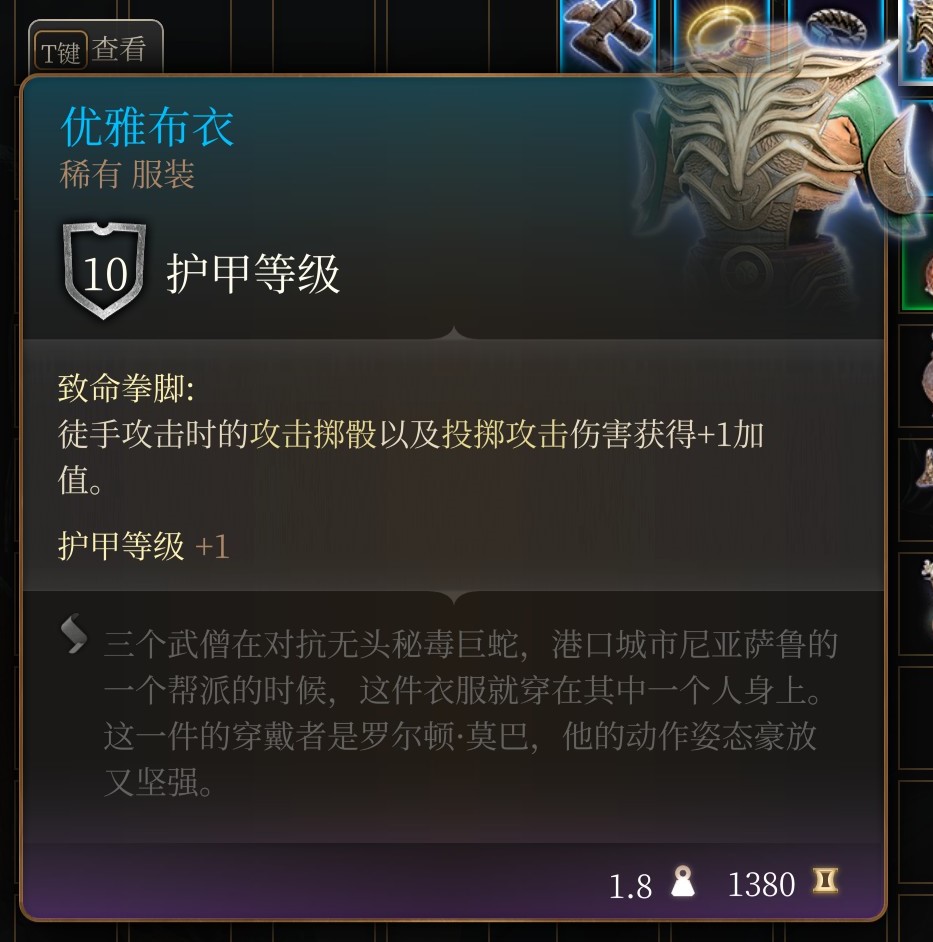
Task: Click the lore scroll icon beside the description
Action: [74, 634]
